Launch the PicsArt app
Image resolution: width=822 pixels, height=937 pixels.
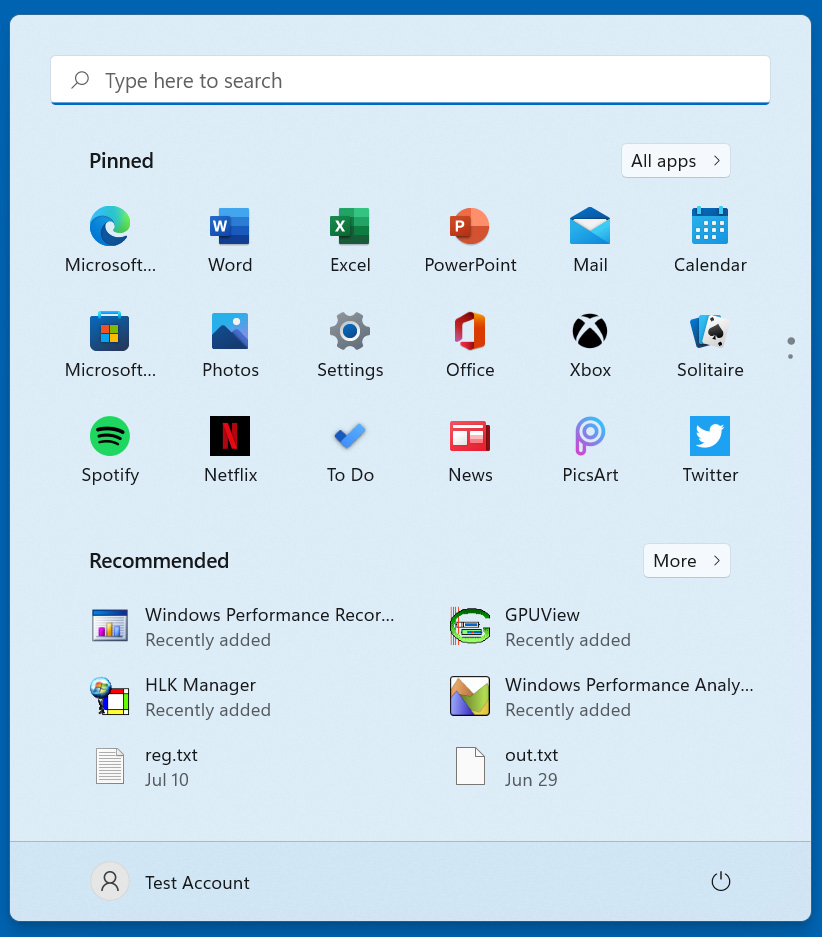click(x=590, y=449)
